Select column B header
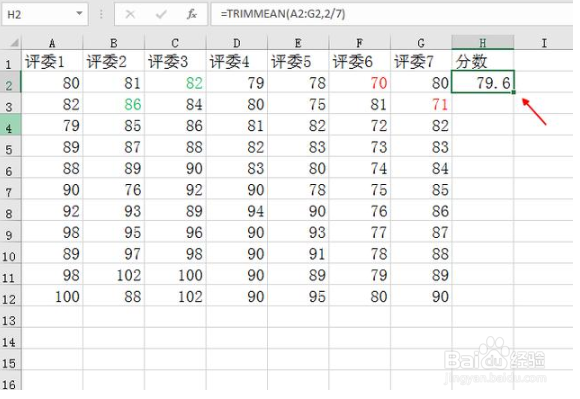The image size is (580, 399). pos(114,43)
